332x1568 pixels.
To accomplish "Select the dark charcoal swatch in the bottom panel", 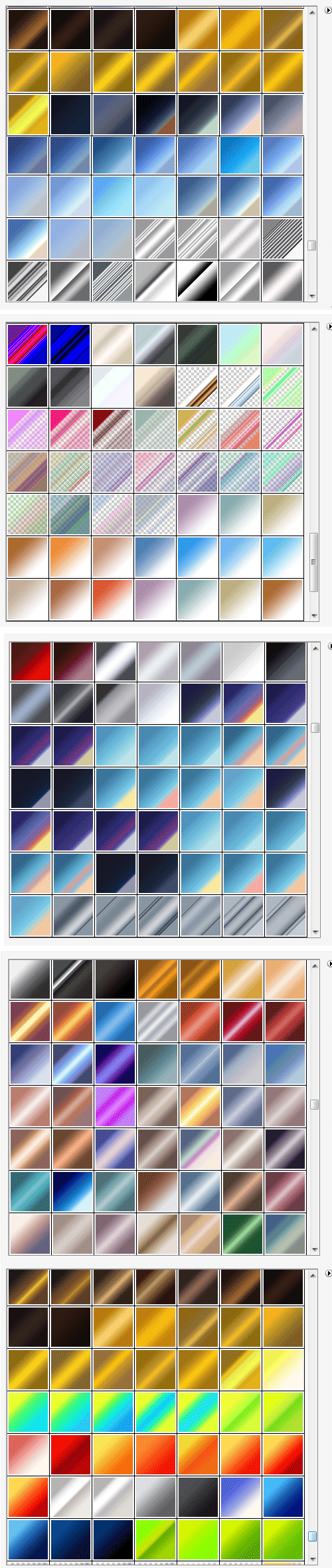I will coord(198,1497).
